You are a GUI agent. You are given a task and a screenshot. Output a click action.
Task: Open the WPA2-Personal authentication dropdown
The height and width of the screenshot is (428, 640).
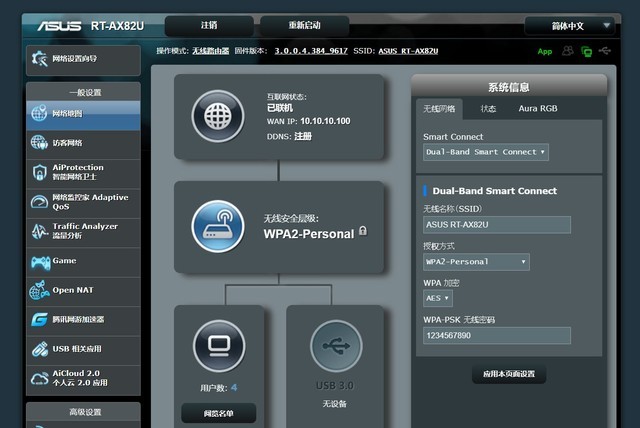(476, 262)
